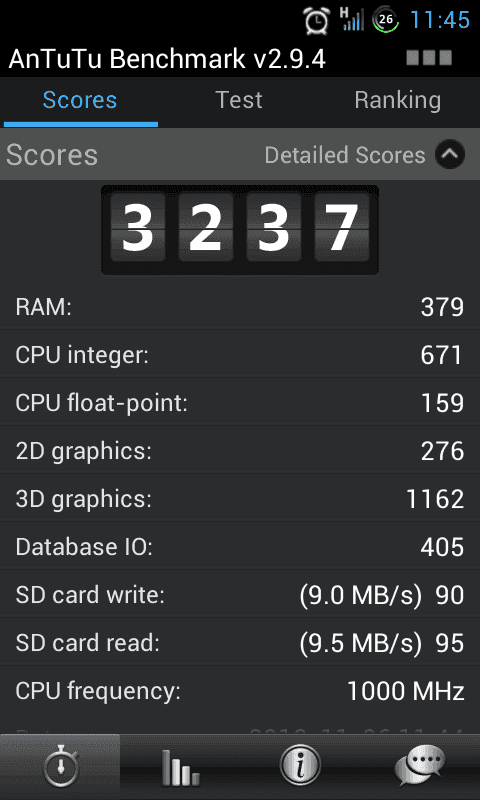Tap the signal strength indicator
Viewport: 480px width, 800px height.
[x=351, y=19]
